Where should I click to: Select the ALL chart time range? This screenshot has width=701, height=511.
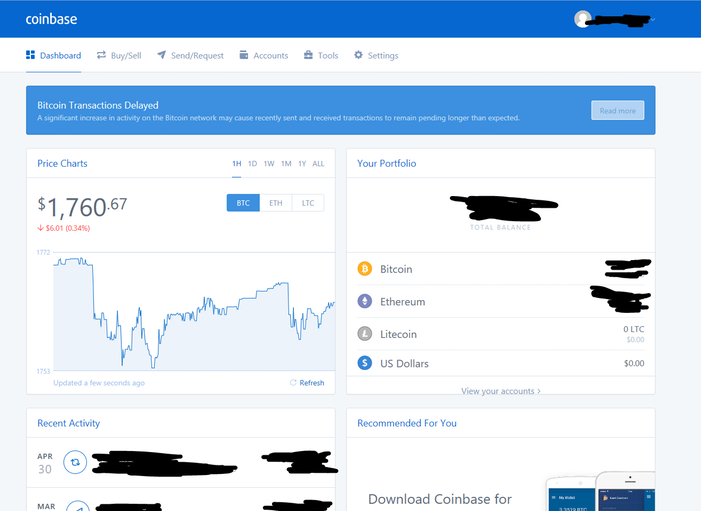[x=318, y=163]
